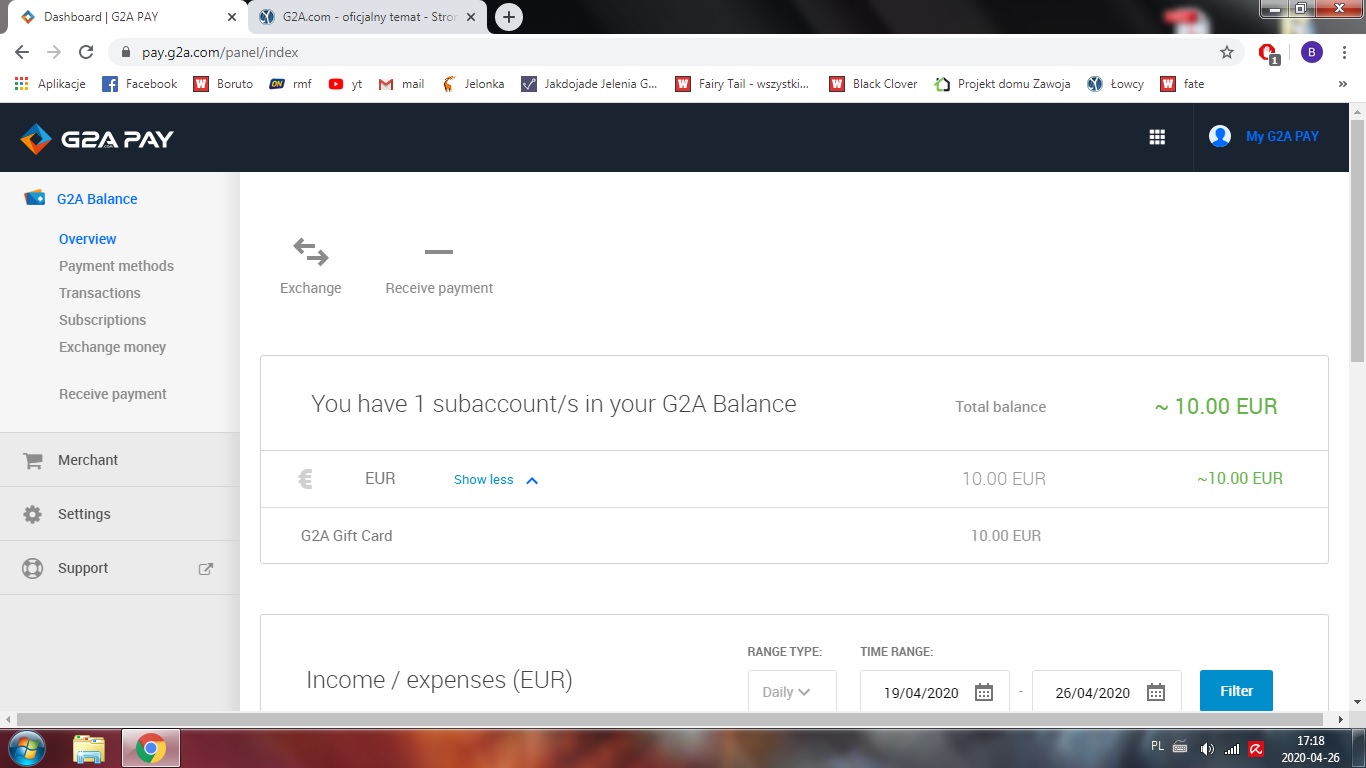Click the Merchant sidebar section
Screen dimensions: 1366x768
[120, 460]
